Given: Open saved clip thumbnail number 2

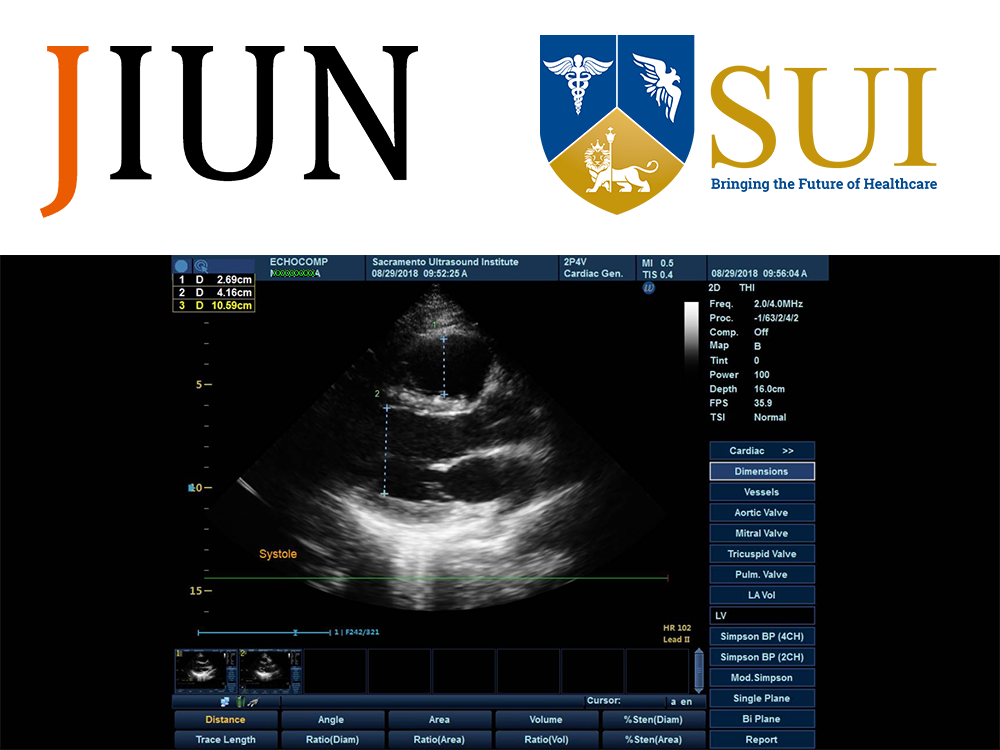Looking at the screenshot, I should pyautogui.click(x=270, y=671).
